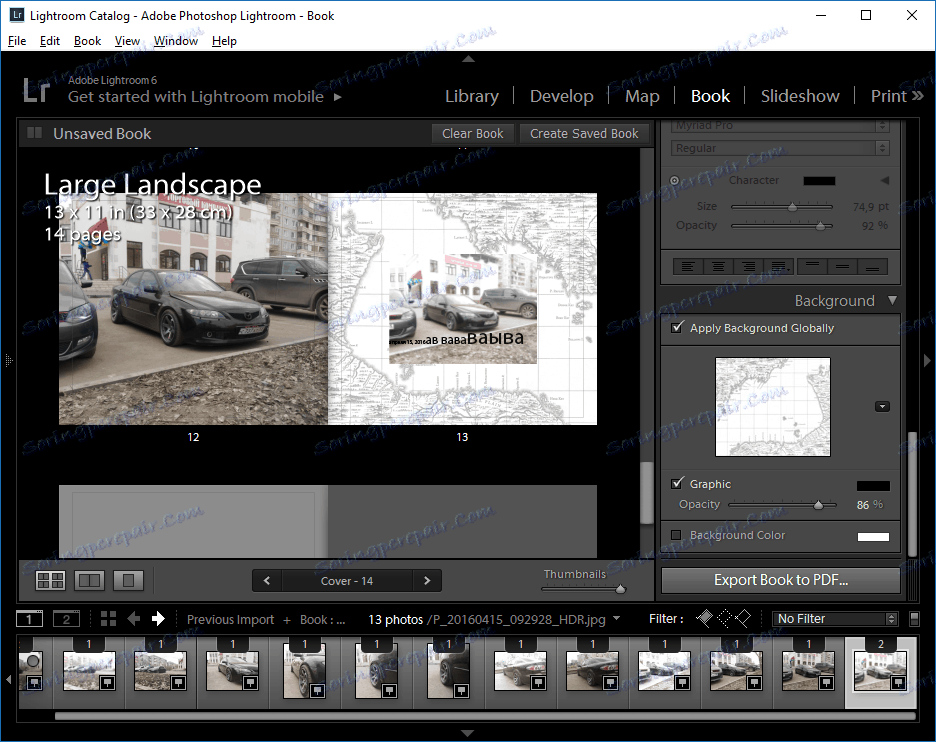Viewport: 936px width, 742px height.
Task: Collapse the Background panel
Action: point(892,300)
